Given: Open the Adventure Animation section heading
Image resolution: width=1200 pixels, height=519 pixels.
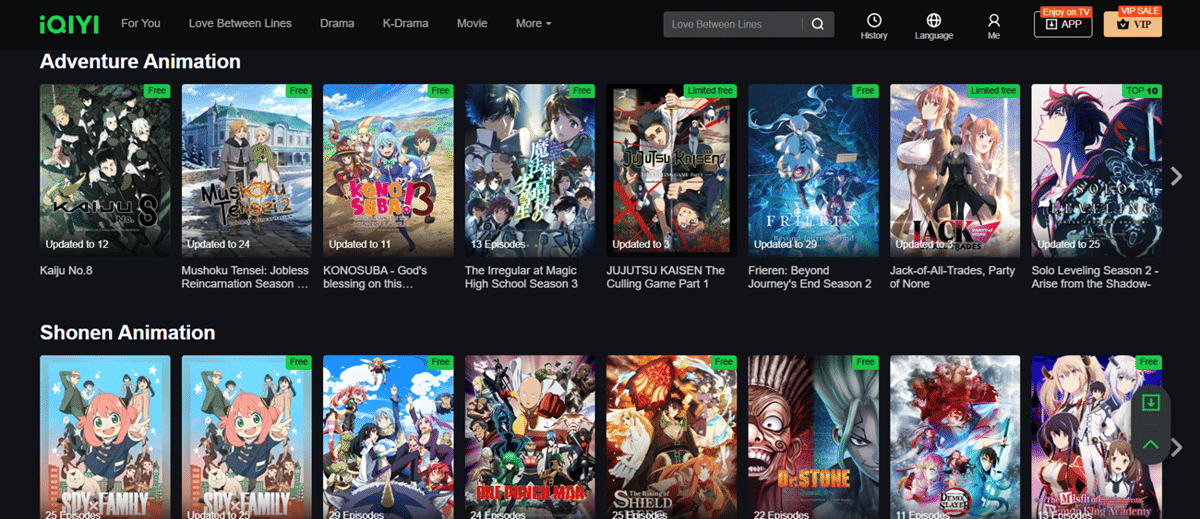Looking at the screenshot, I should [x=140, y=61].
